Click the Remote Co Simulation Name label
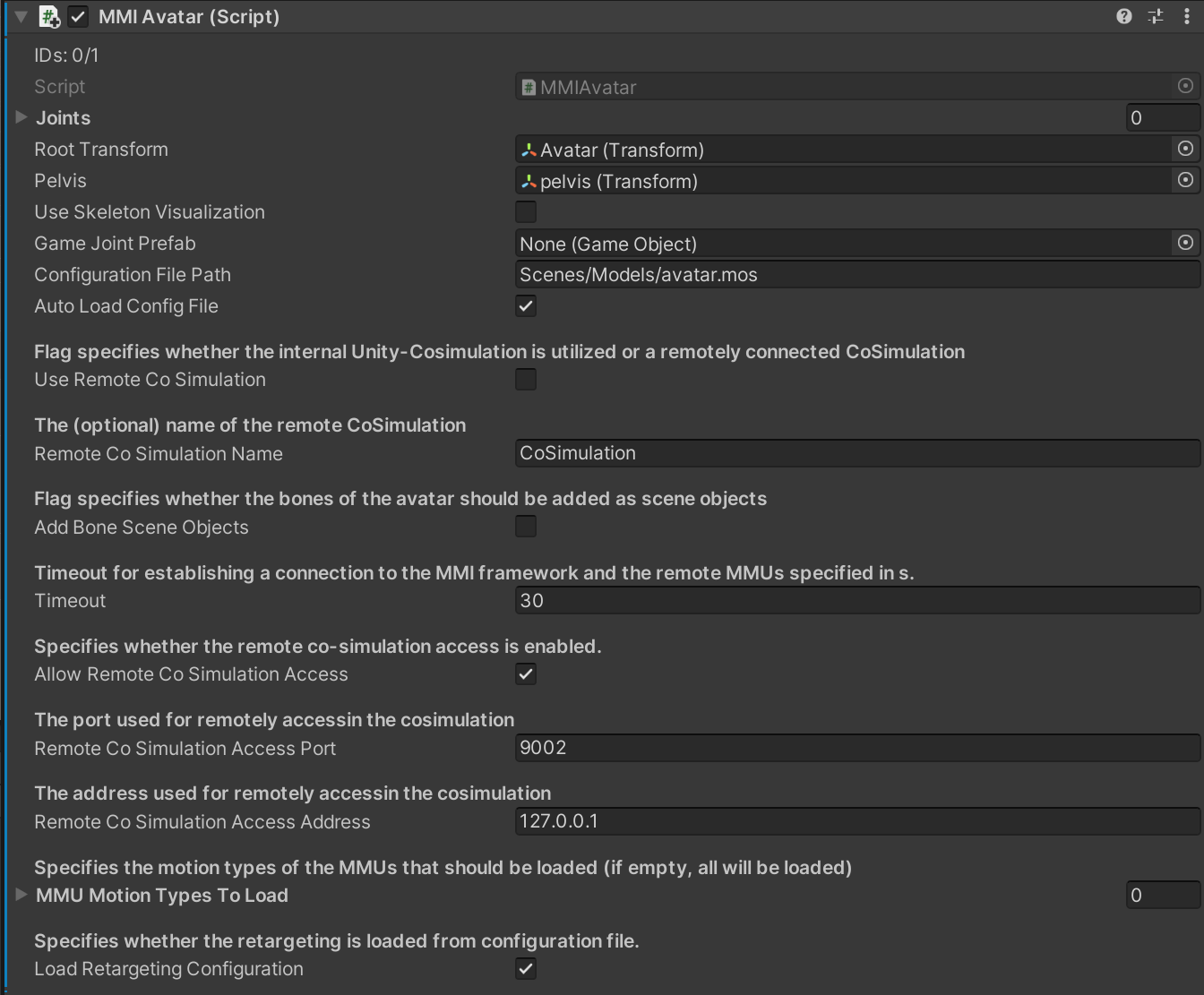This screenshot has height=995, width=1204. [159, 453]
